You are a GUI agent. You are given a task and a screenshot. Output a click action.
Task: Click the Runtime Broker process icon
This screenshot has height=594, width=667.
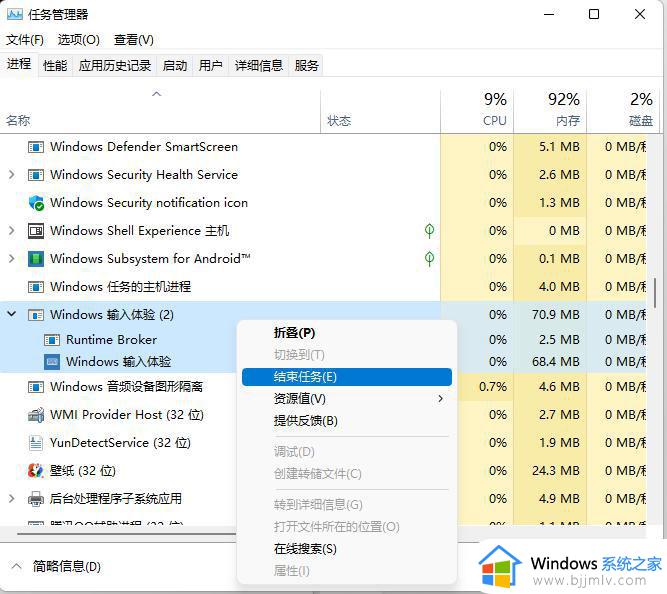click(52, 340)
